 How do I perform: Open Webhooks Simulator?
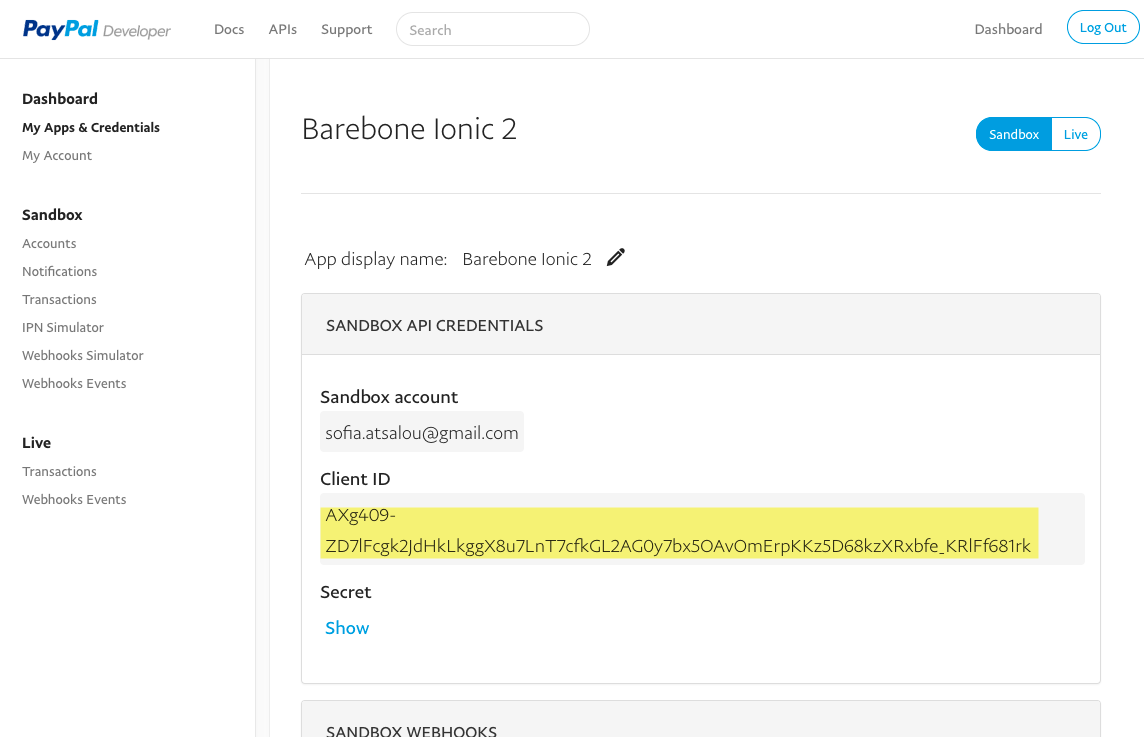click(x=82, y=355)
